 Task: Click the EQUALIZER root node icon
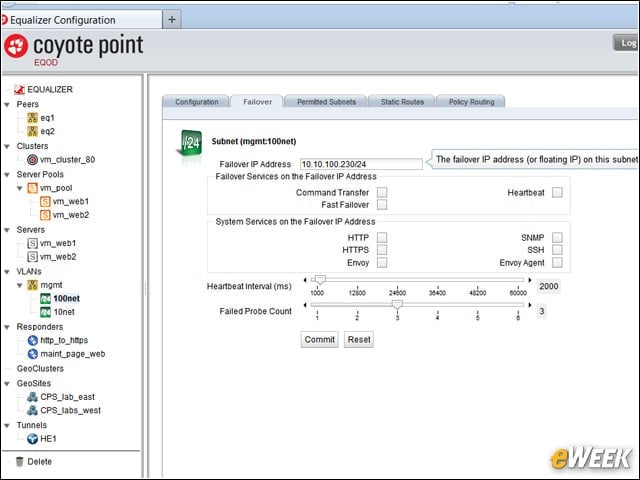[19, 89]
